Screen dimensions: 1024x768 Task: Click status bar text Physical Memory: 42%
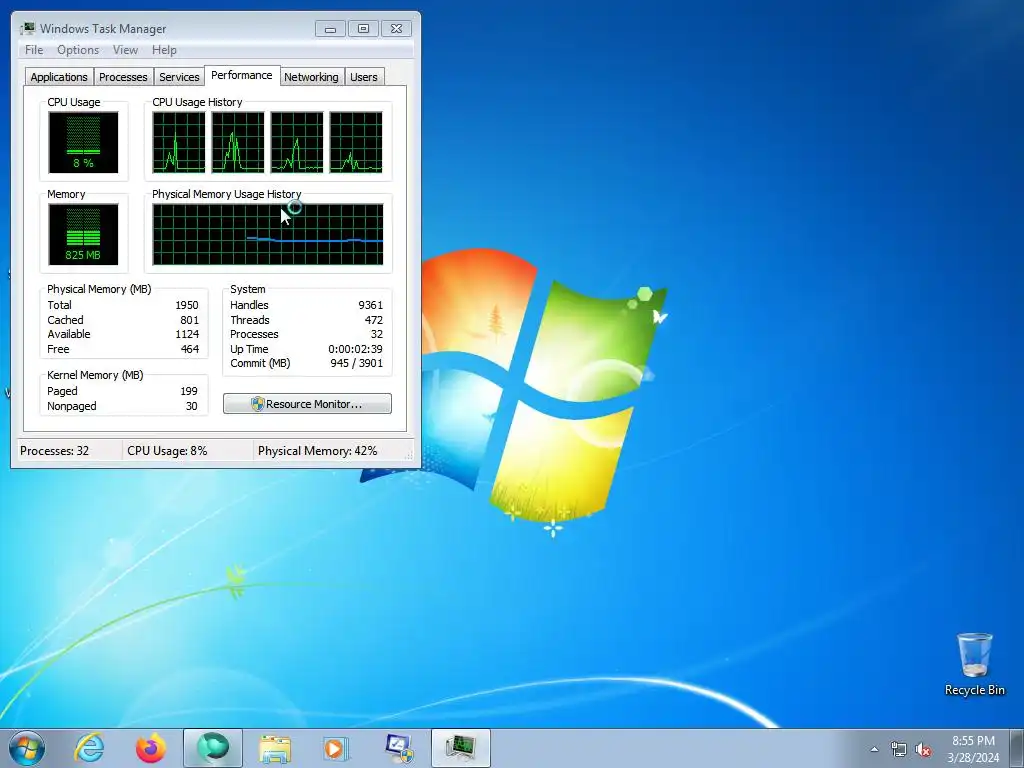pos(317,451)
